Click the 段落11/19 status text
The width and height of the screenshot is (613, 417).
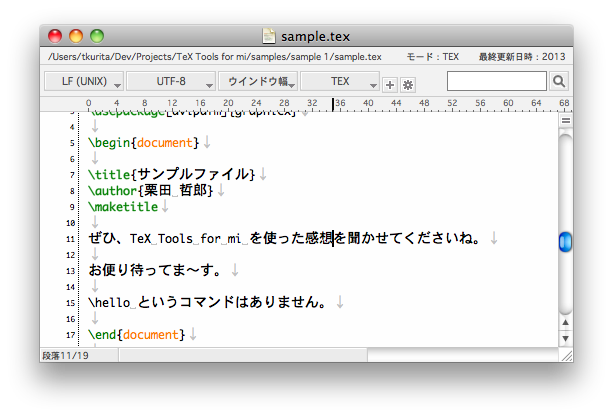click(x=65, y=356)
